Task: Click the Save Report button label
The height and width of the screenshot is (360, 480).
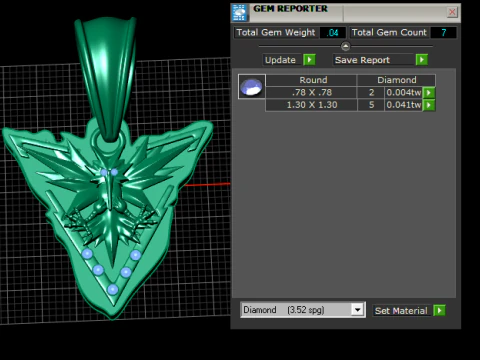Action: pos(362,60)
